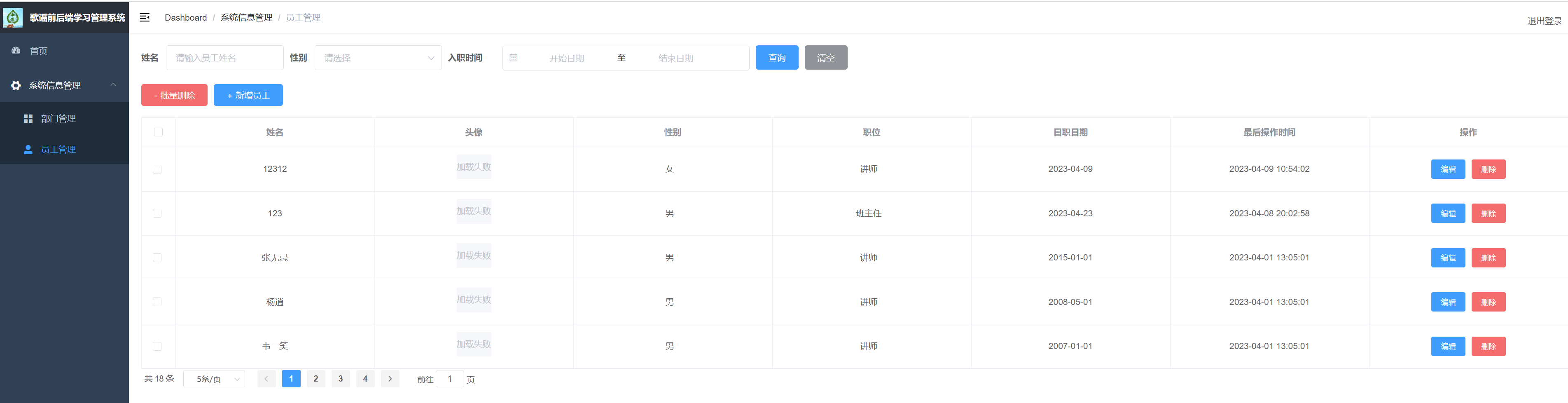Click the 结束日期 end date field

click(675, 59)
